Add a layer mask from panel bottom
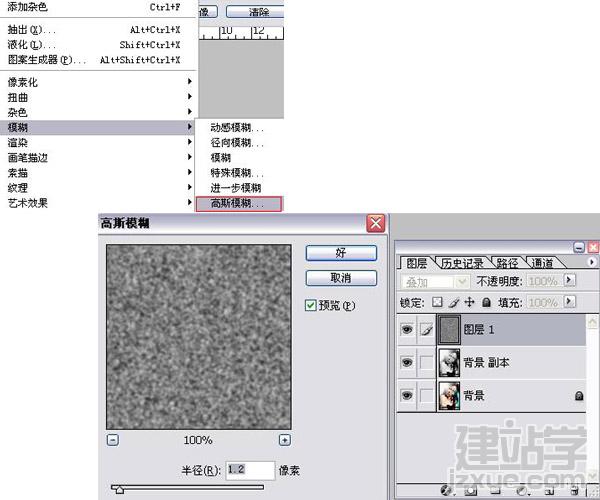600x500 pixels. (x=471, y=490)
